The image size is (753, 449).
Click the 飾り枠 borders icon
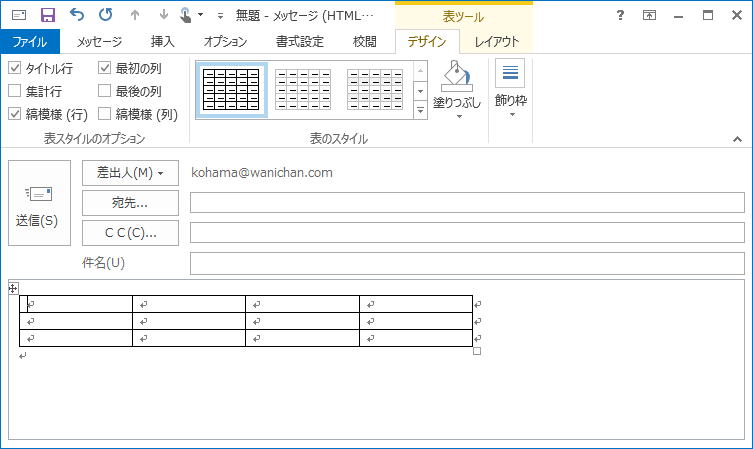pos(510,74)
